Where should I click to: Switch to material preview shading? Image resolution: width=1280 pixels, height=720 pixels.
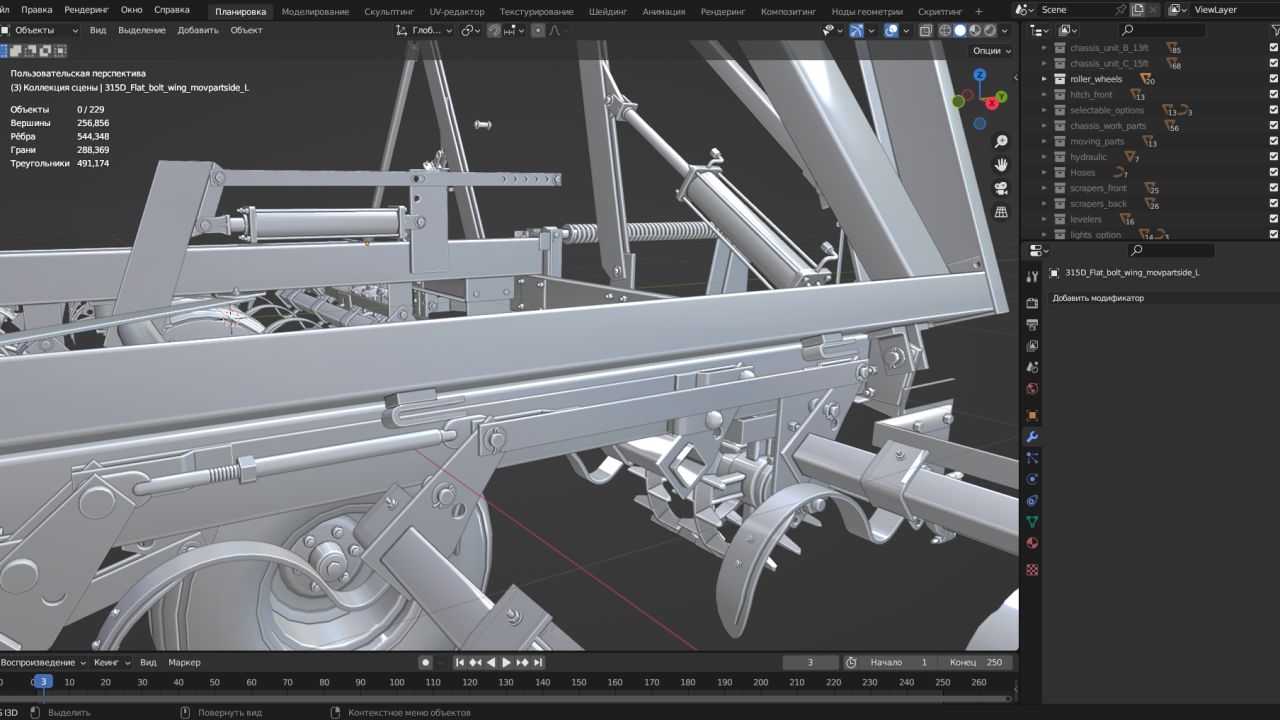[975, 30]
